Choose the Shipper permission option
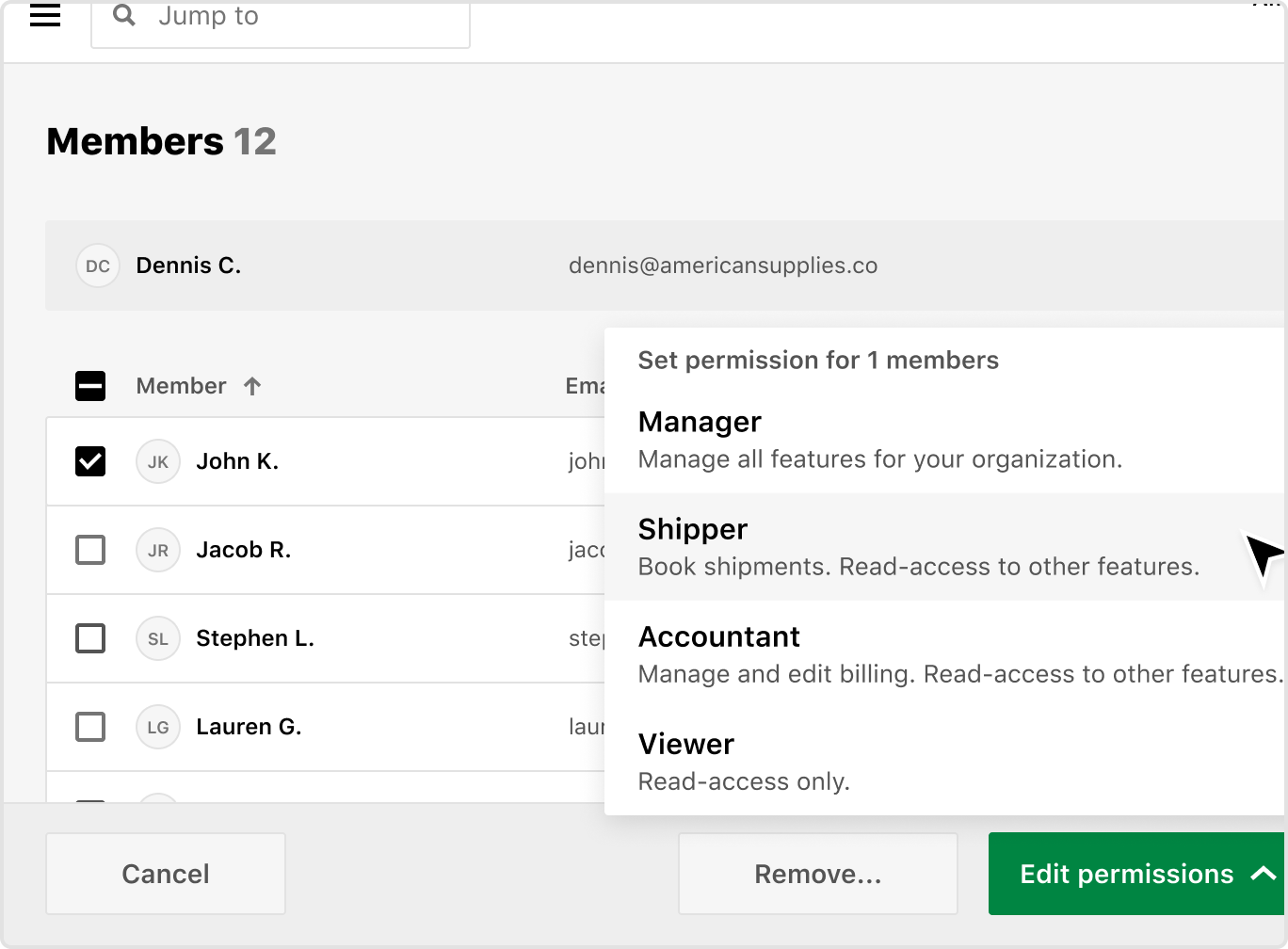 [x=945, y=547]
